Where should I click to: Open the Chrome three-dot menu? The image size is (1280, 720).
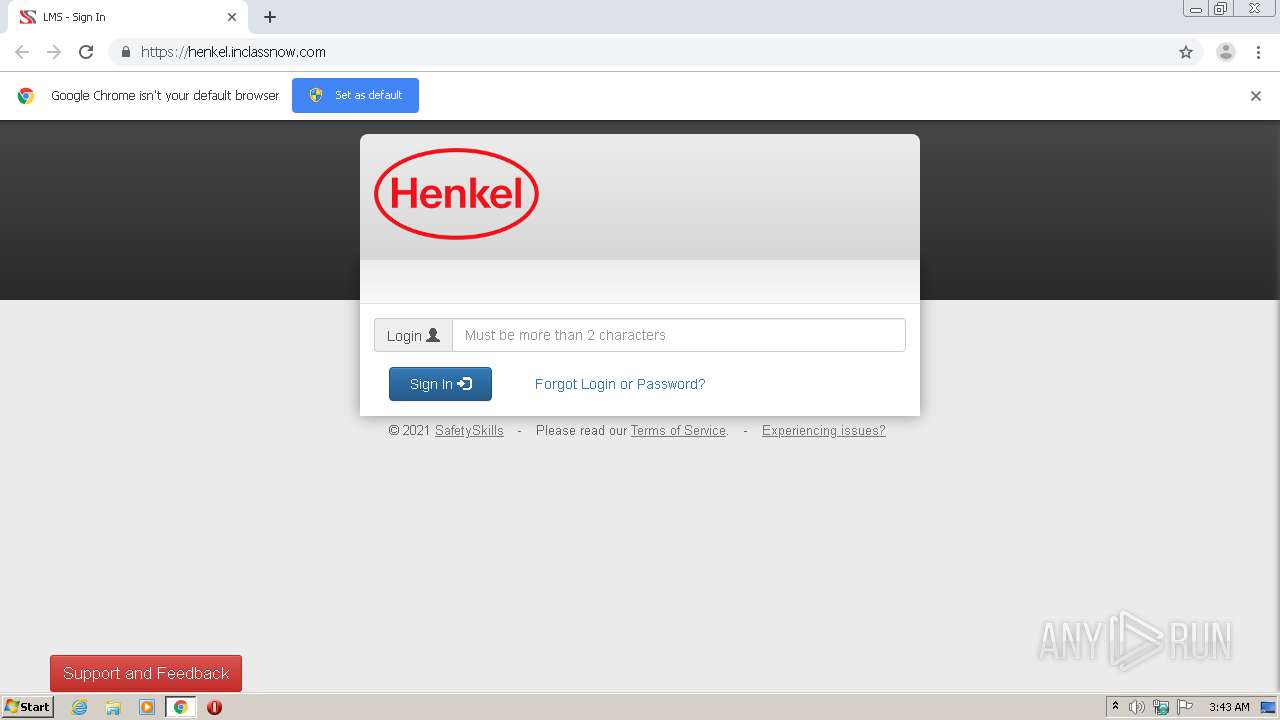click(1258, 52)
